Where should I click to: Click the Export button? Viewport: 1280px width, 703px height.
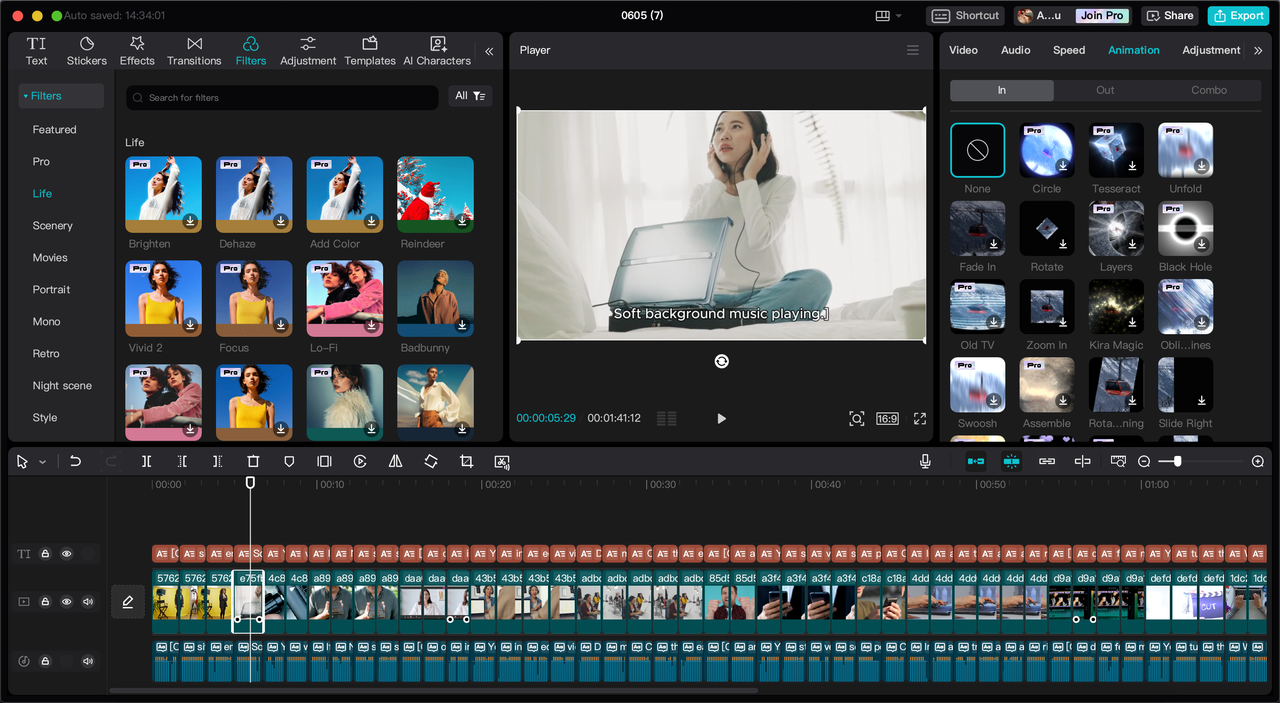pyautogui.click(x=1238, y=15)
